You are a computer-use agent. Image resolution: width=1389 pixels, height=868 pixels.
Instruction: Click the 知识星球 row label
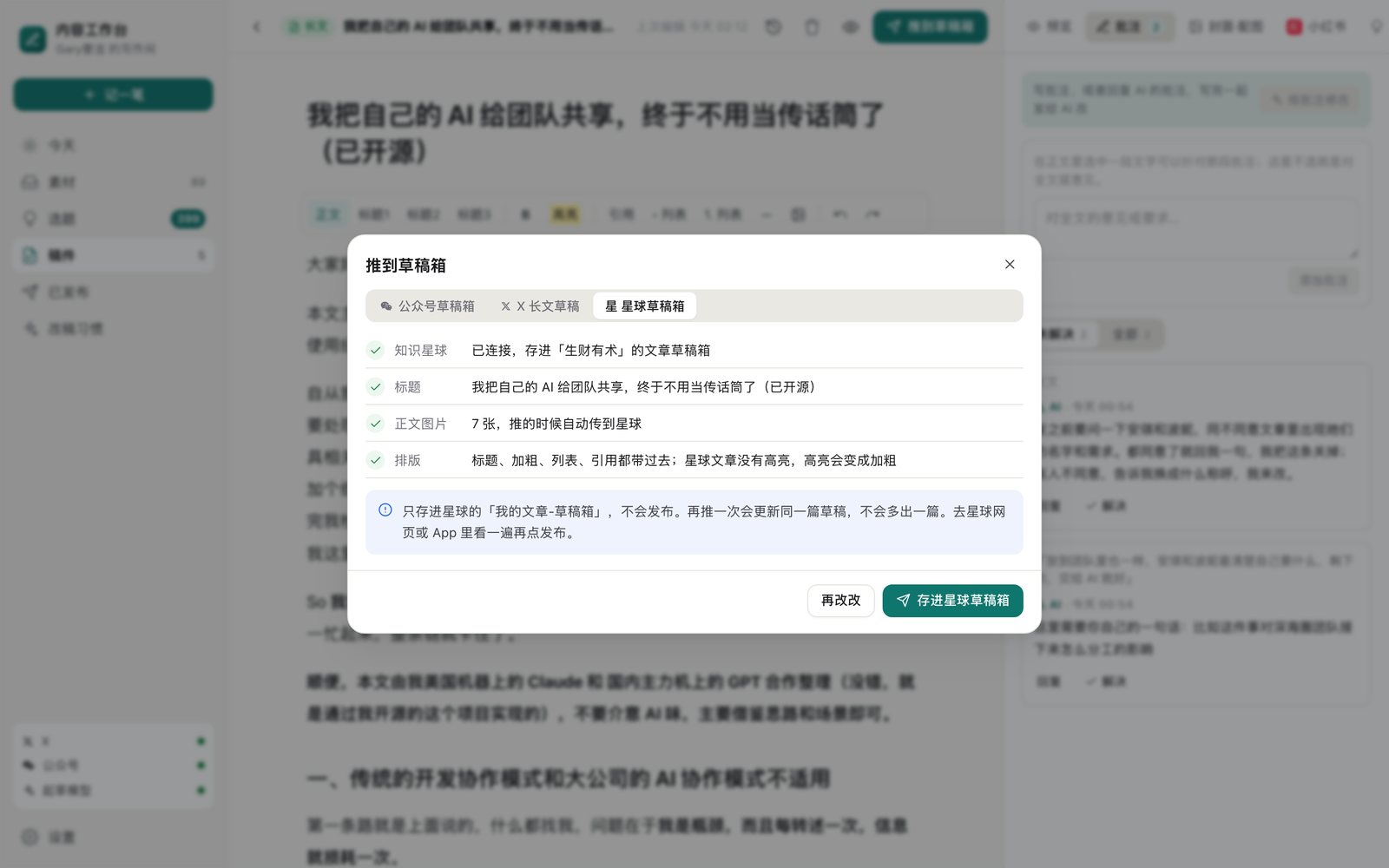(x=421, y=351)
